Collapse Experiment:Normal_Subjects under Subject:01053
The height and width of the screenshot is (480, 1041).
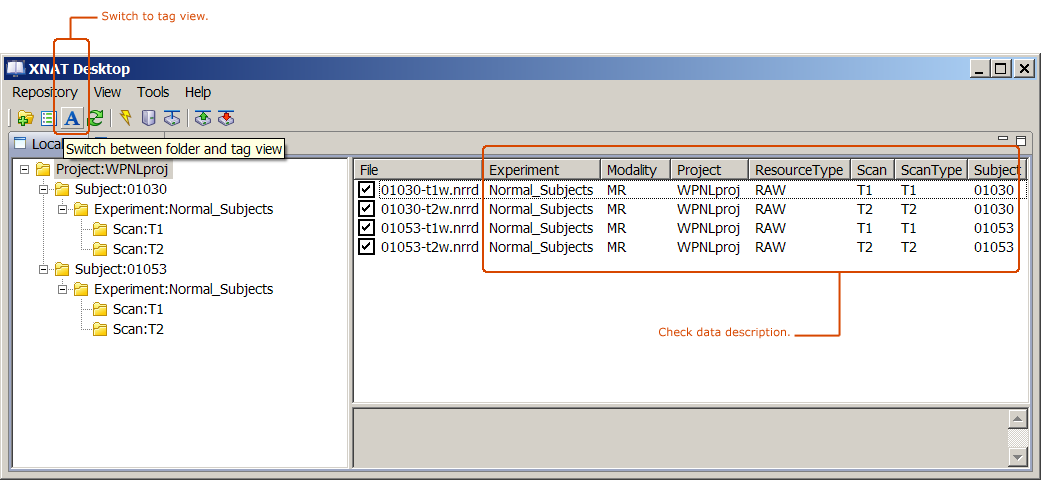coord(63,289)
